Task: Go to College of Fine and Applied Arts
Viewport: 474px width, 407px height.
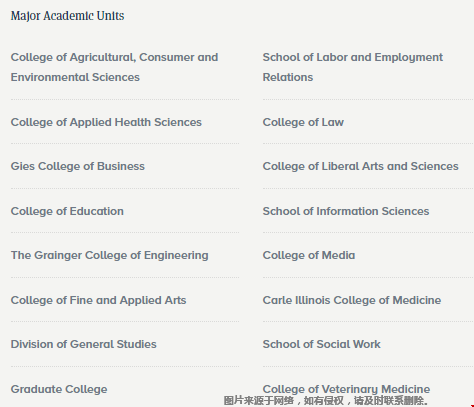Action: pos(98,300)
